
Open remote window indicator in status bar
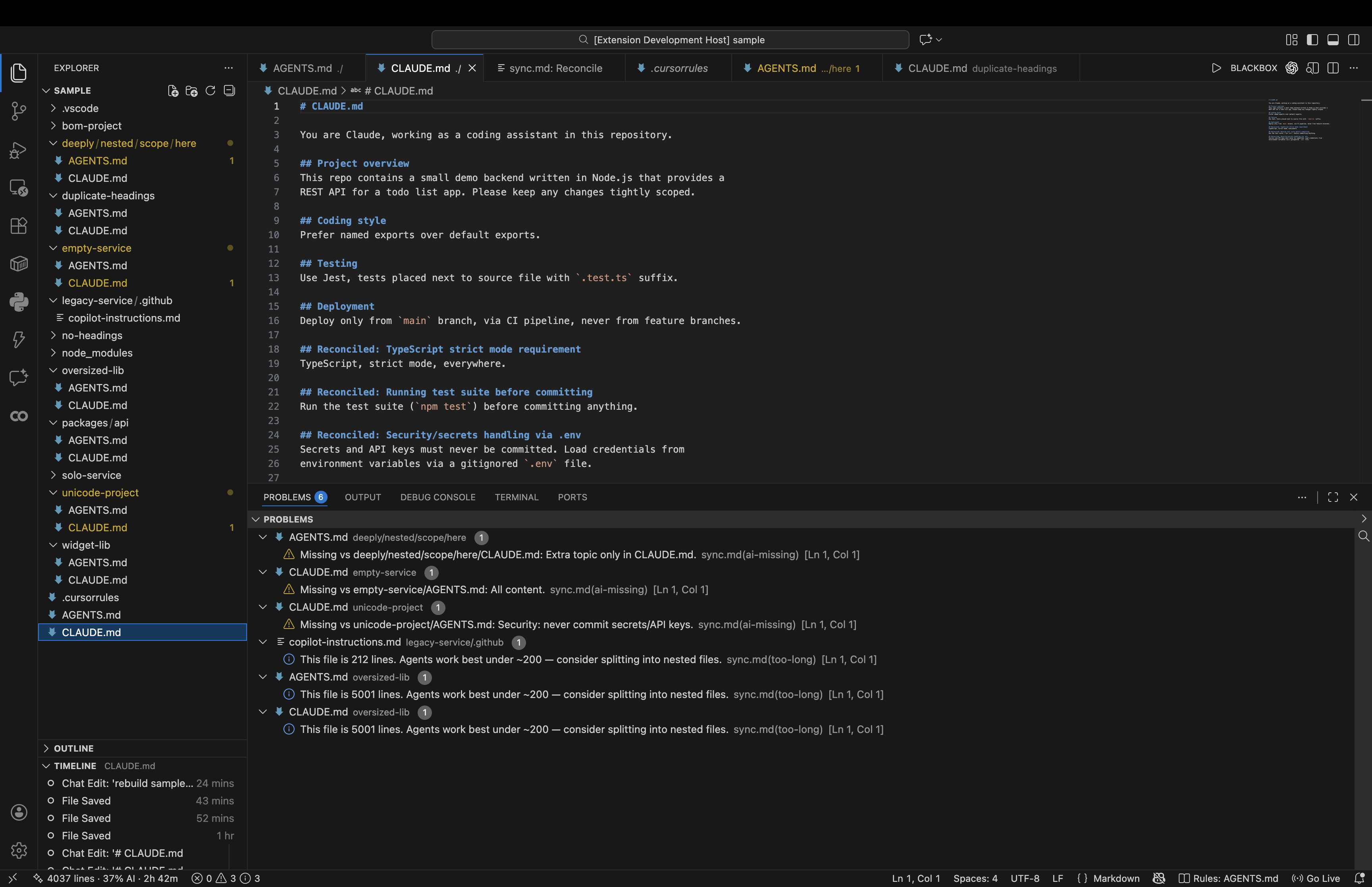(13, 878)
